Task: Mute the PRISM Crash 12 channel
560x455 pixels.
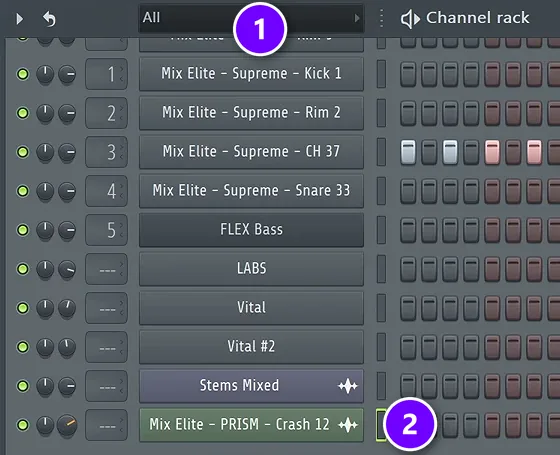Action: 23,425
